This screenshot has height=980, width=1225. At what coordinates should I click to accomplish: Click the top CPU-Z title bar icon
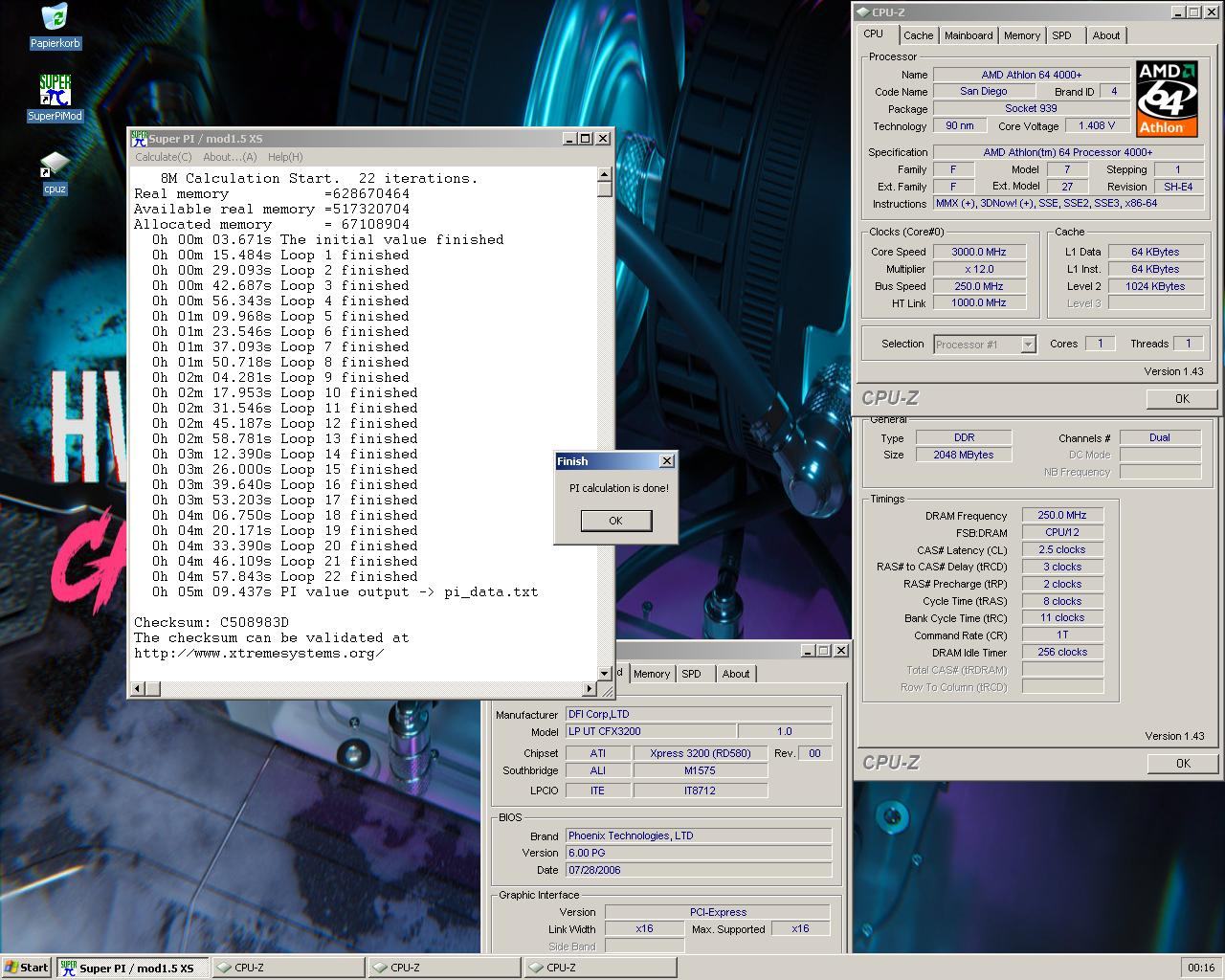tap(862, 12)
